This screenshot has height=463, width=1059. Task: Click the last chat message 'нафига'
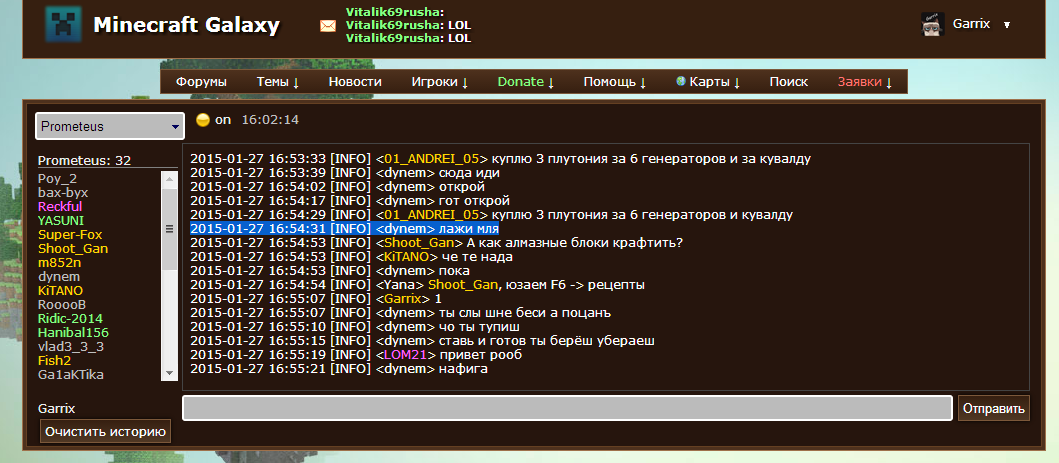pos(339,369)
